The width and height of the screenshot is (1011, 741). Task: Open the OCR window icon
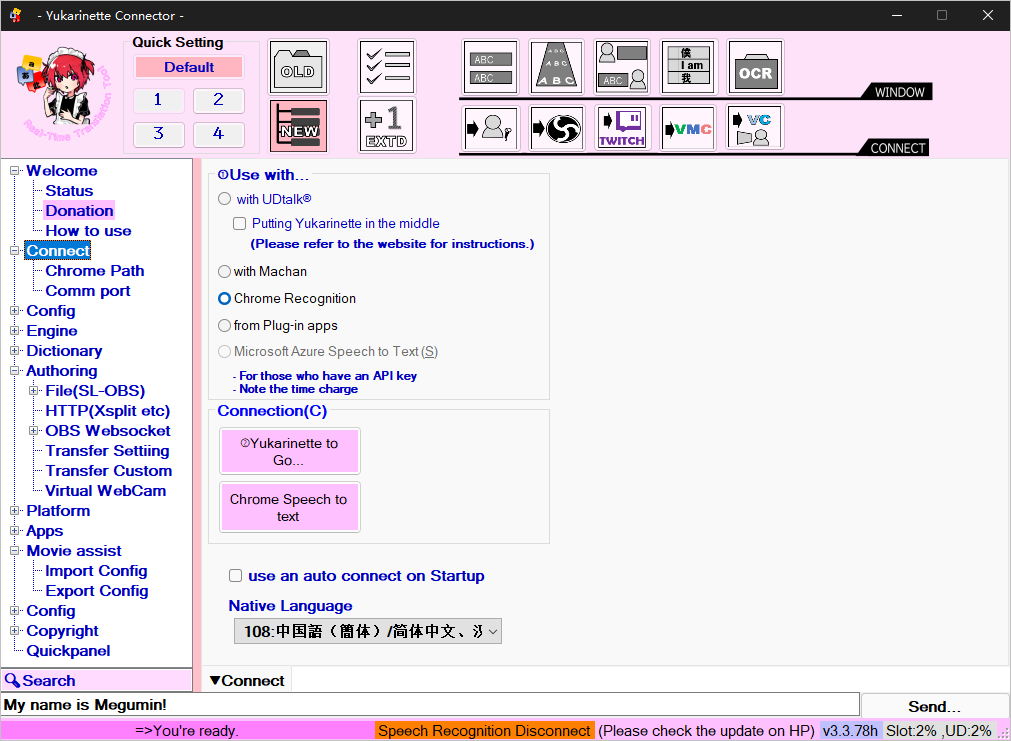click(755, 67)
